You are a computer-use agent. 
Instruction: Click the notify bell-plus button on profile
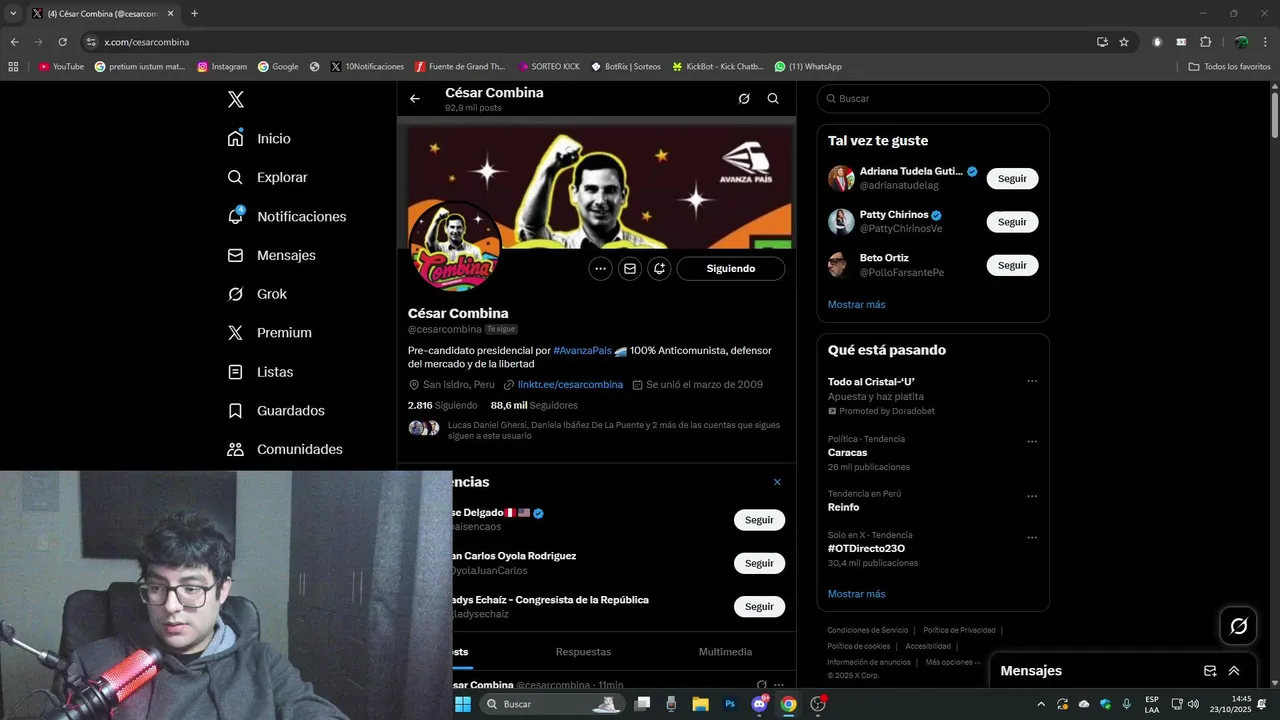(659, 268)
